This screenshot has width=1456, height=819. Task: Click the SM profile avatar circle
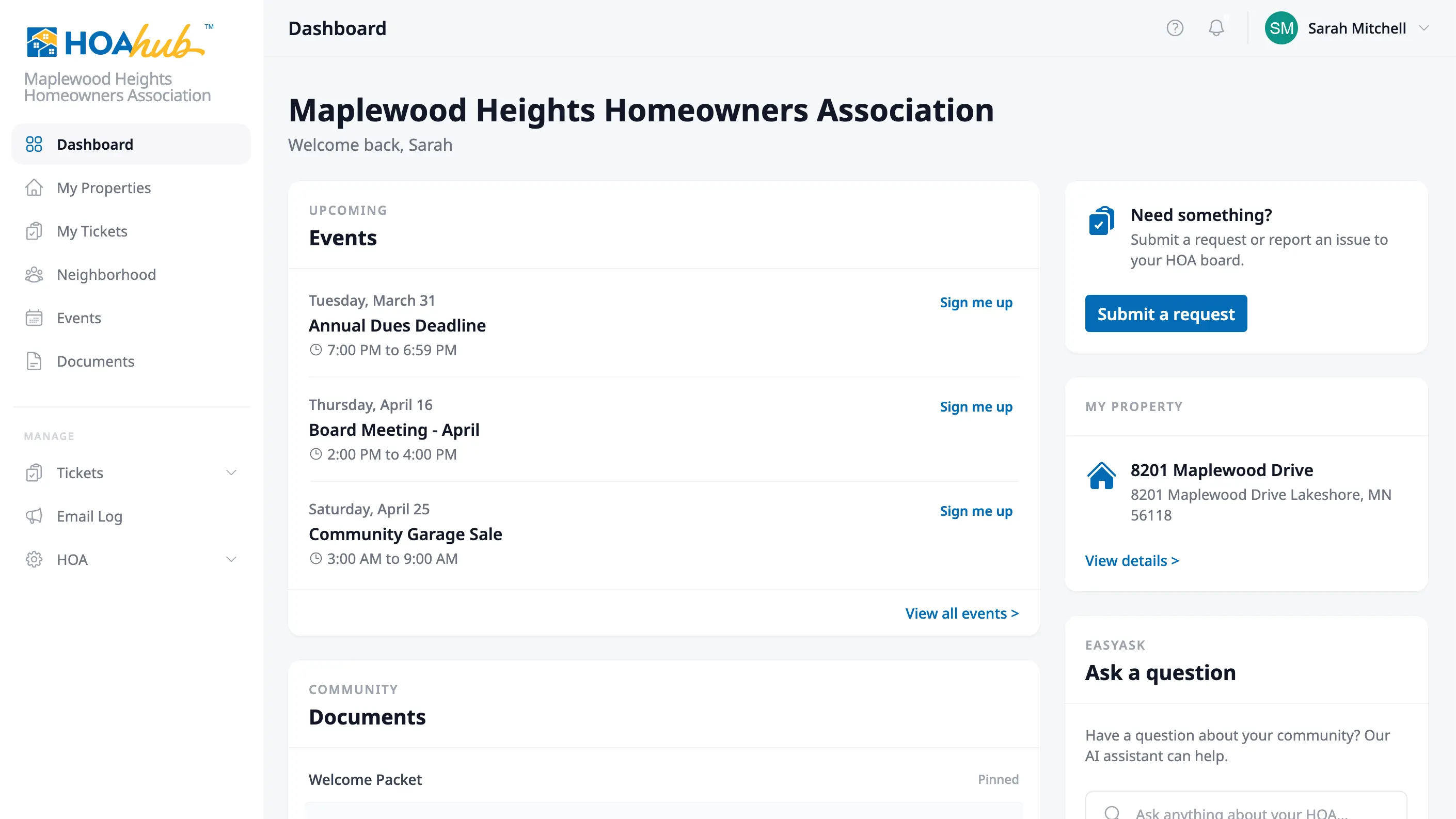point(1281,28)
